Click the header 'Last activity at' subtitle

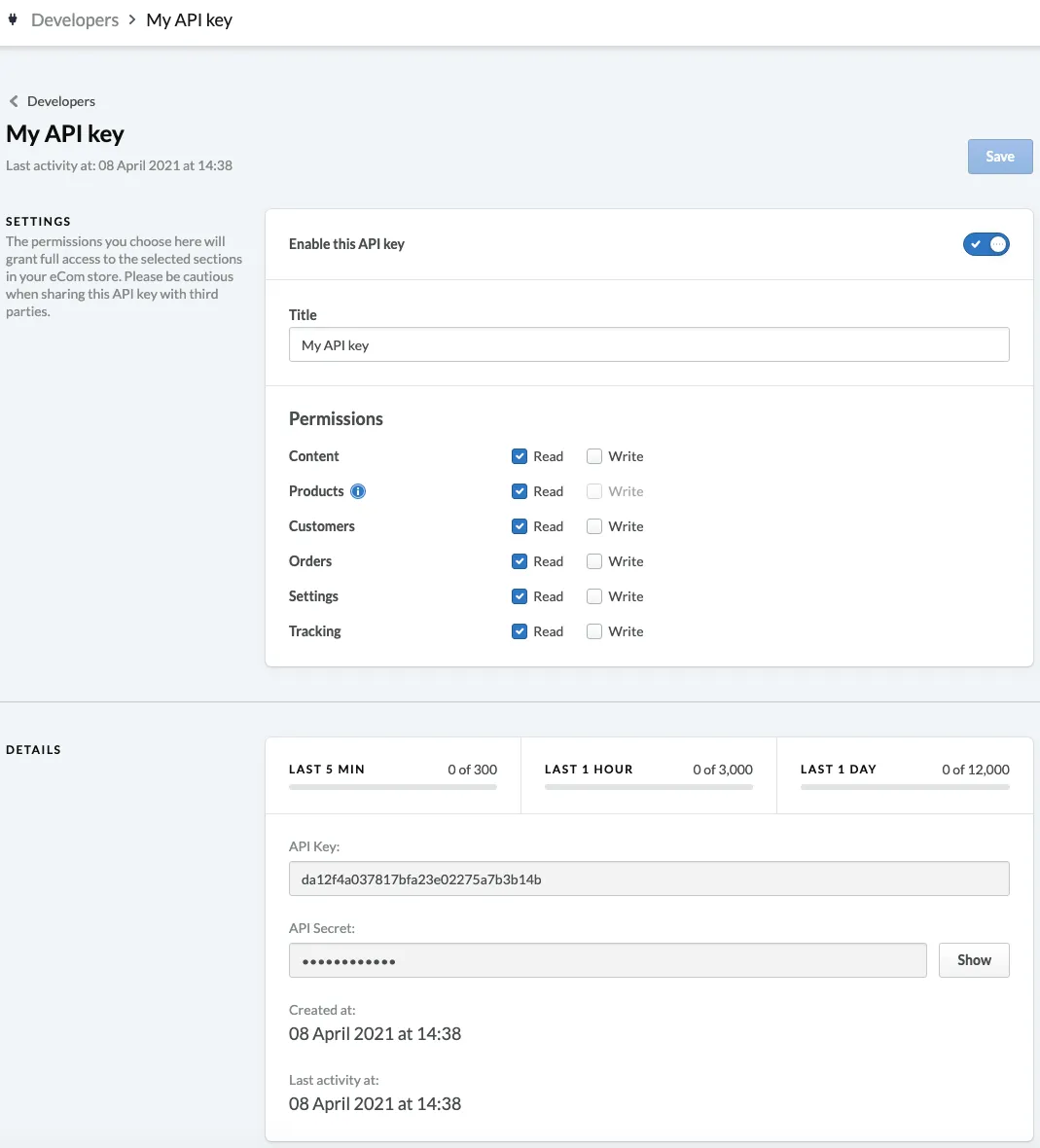(x=120, y=165)
